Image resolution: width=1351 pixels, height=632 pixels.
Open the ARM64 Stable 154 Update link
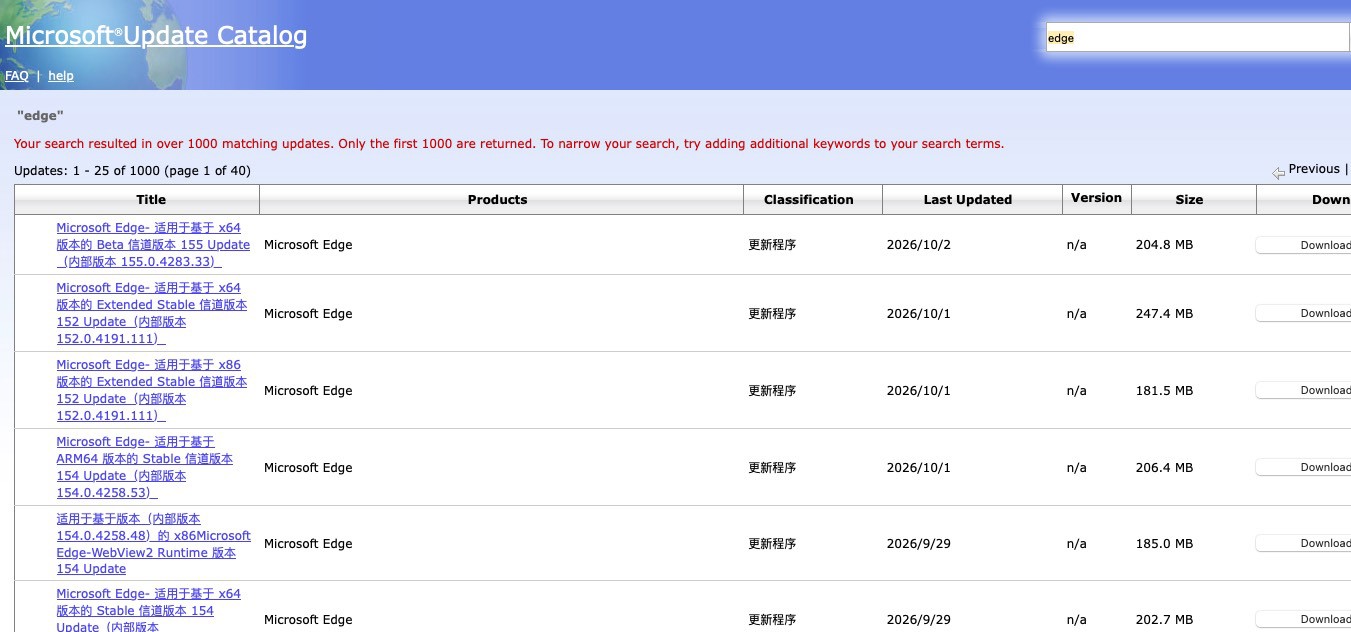pyautogui.click(x=145, y=467)
